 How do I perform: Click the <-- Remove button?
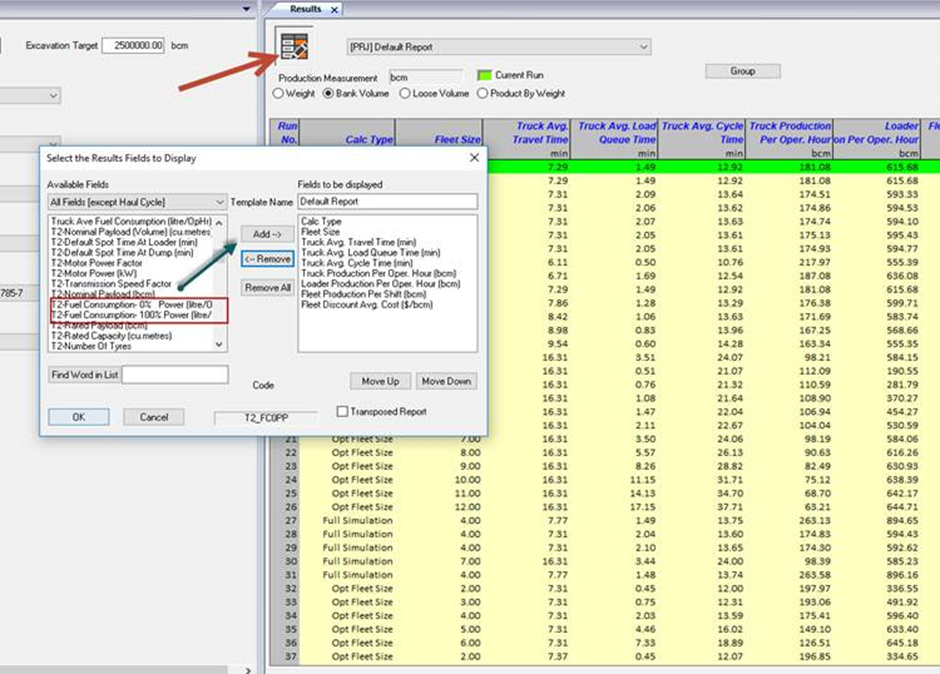[267, 259]
